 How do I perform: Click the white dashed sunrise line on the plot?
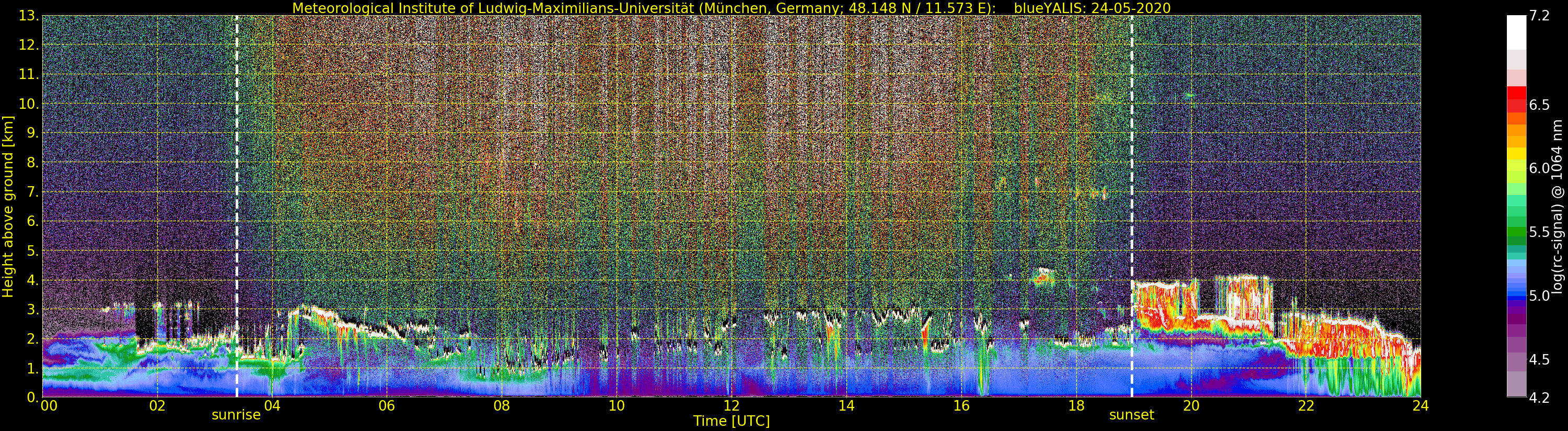tap(237, 206)
